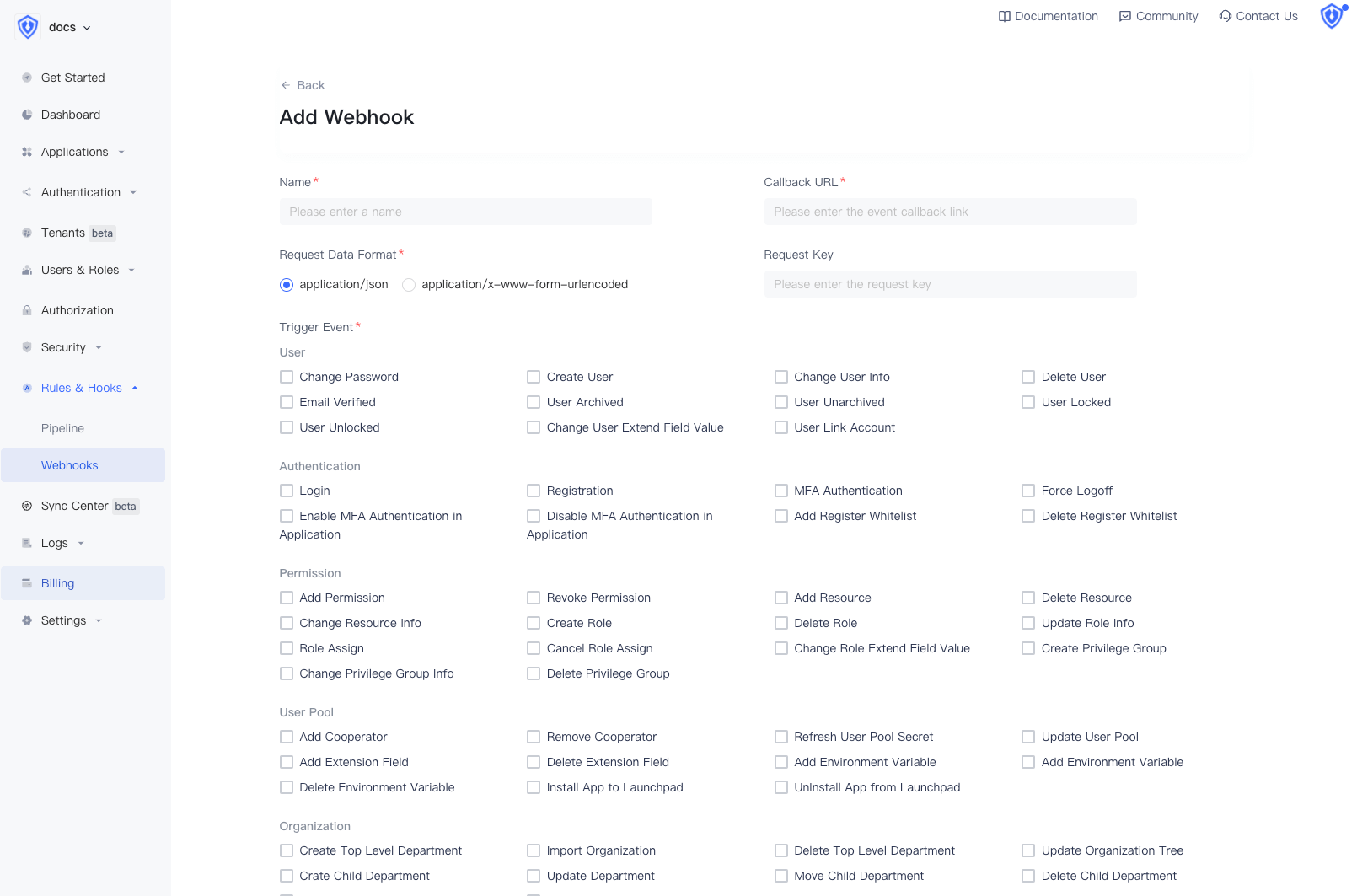
Task: Open the account shield avatar at top right
Action: [x=1332, y=16]
